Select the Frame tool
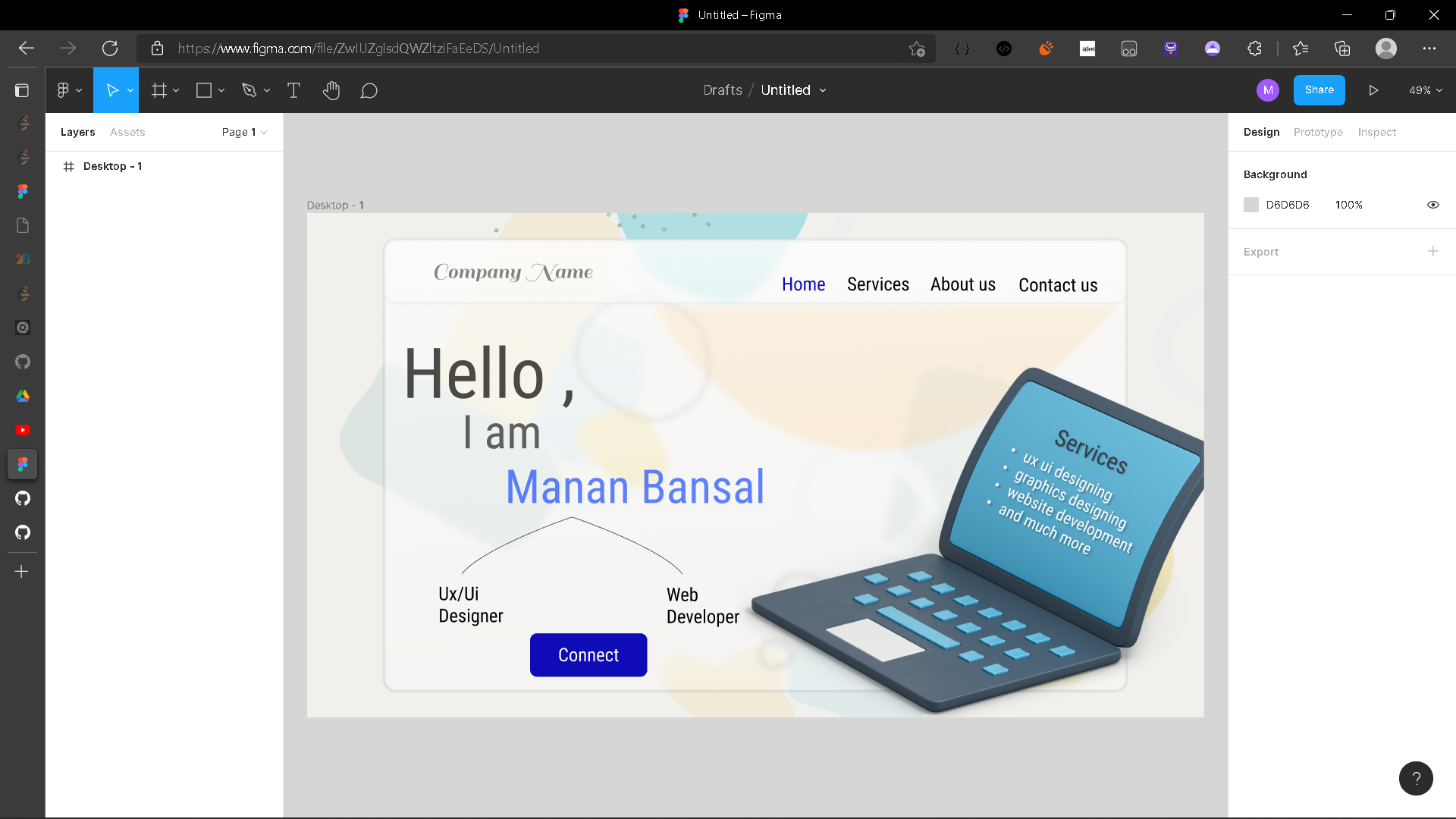 (x=159, y=90)
